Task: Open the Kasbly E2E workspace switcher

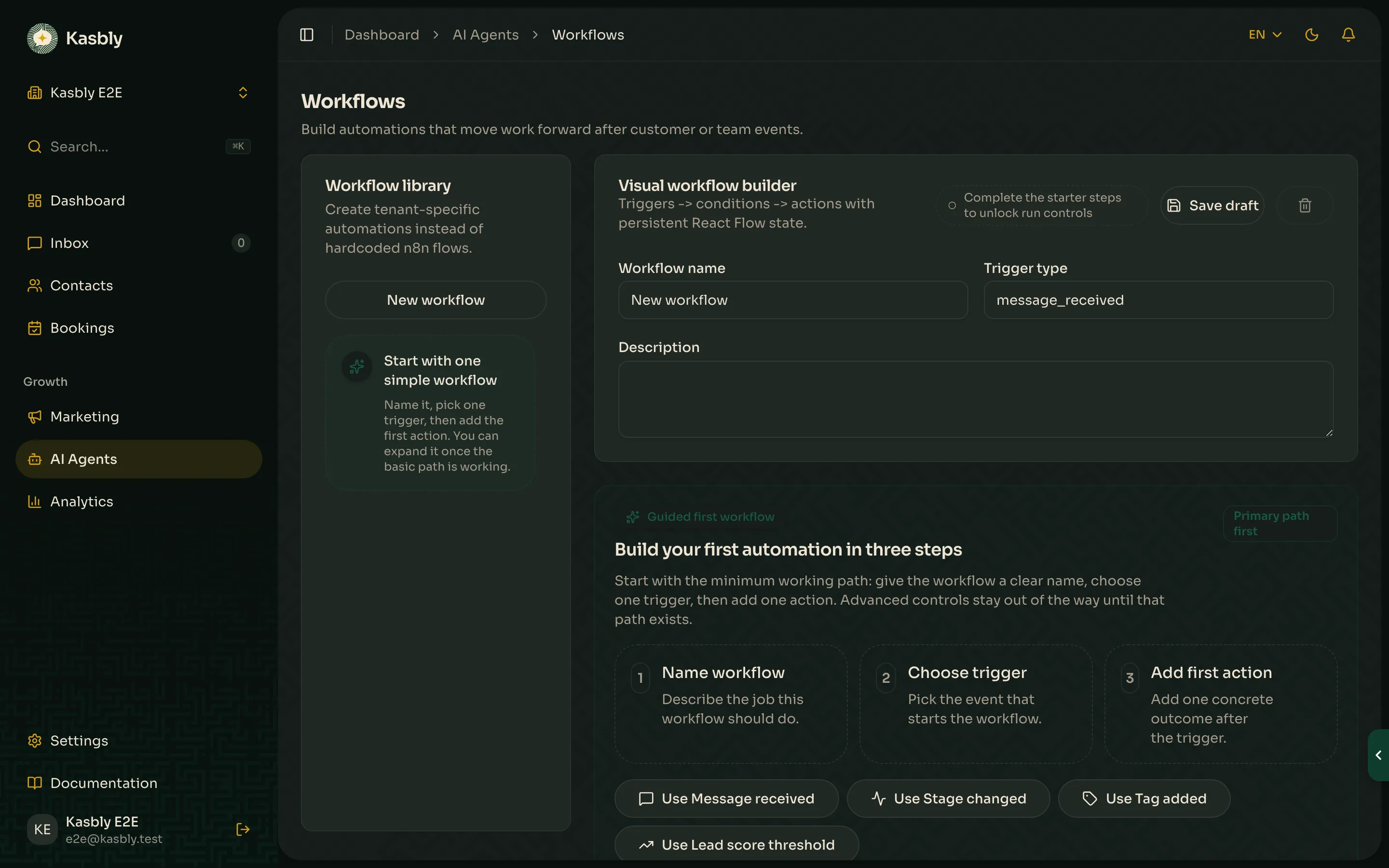Action: pyautogui.click(x=138, y=93)
